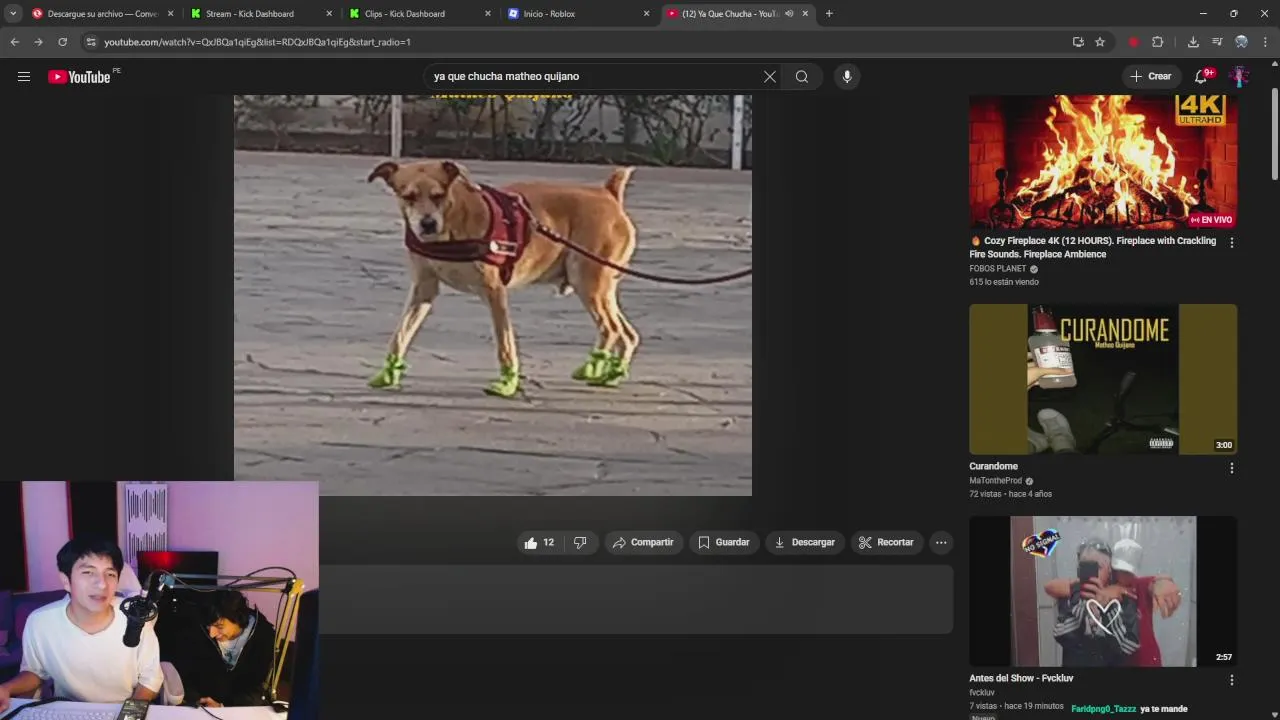Click the red recording extension icon
The height and width of the screenshot is (720, 1280).
[1133, 42]
